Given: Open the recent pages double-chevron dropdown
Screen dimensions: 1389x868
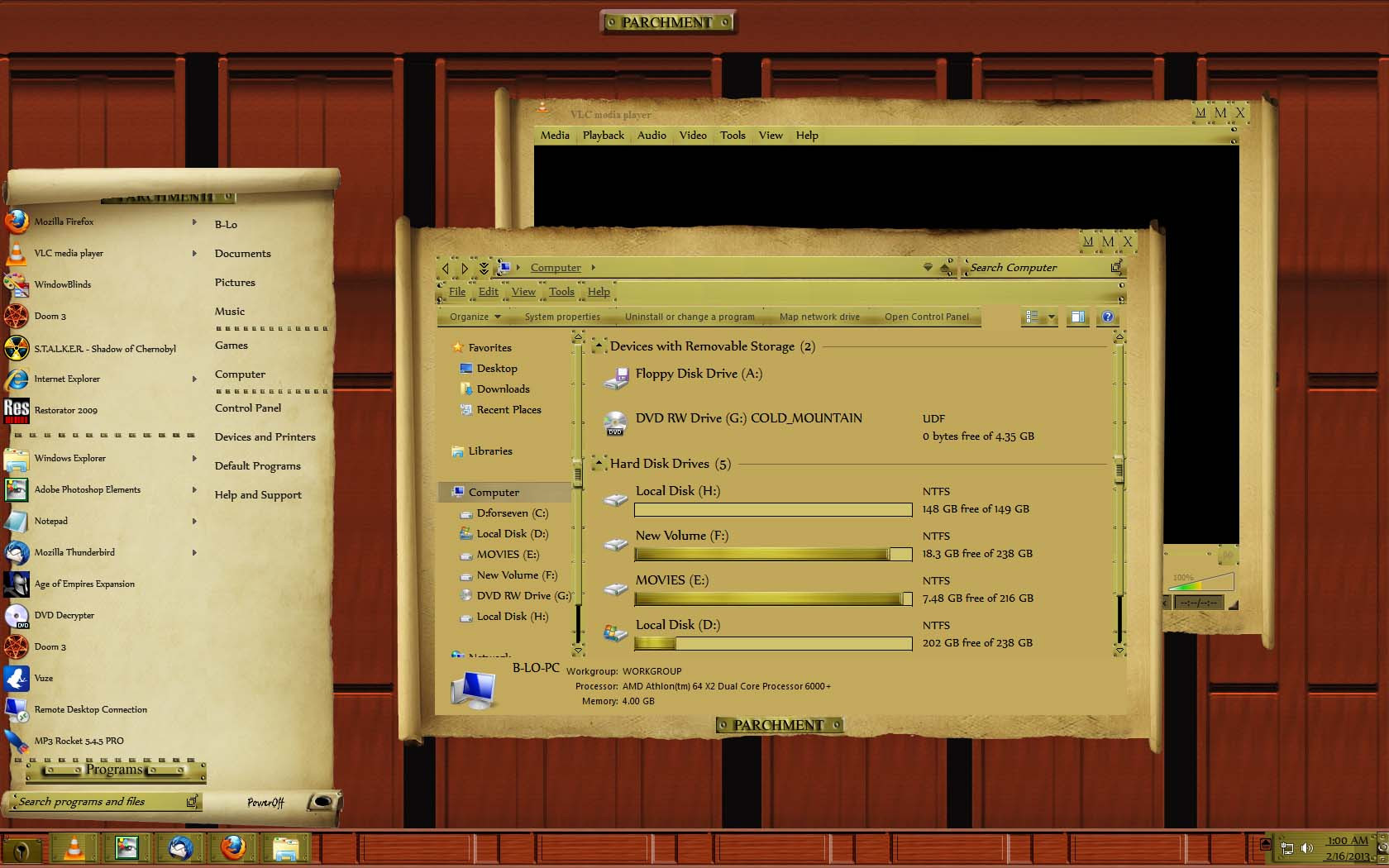Looking at the screenshot, I should pos(484,268).
